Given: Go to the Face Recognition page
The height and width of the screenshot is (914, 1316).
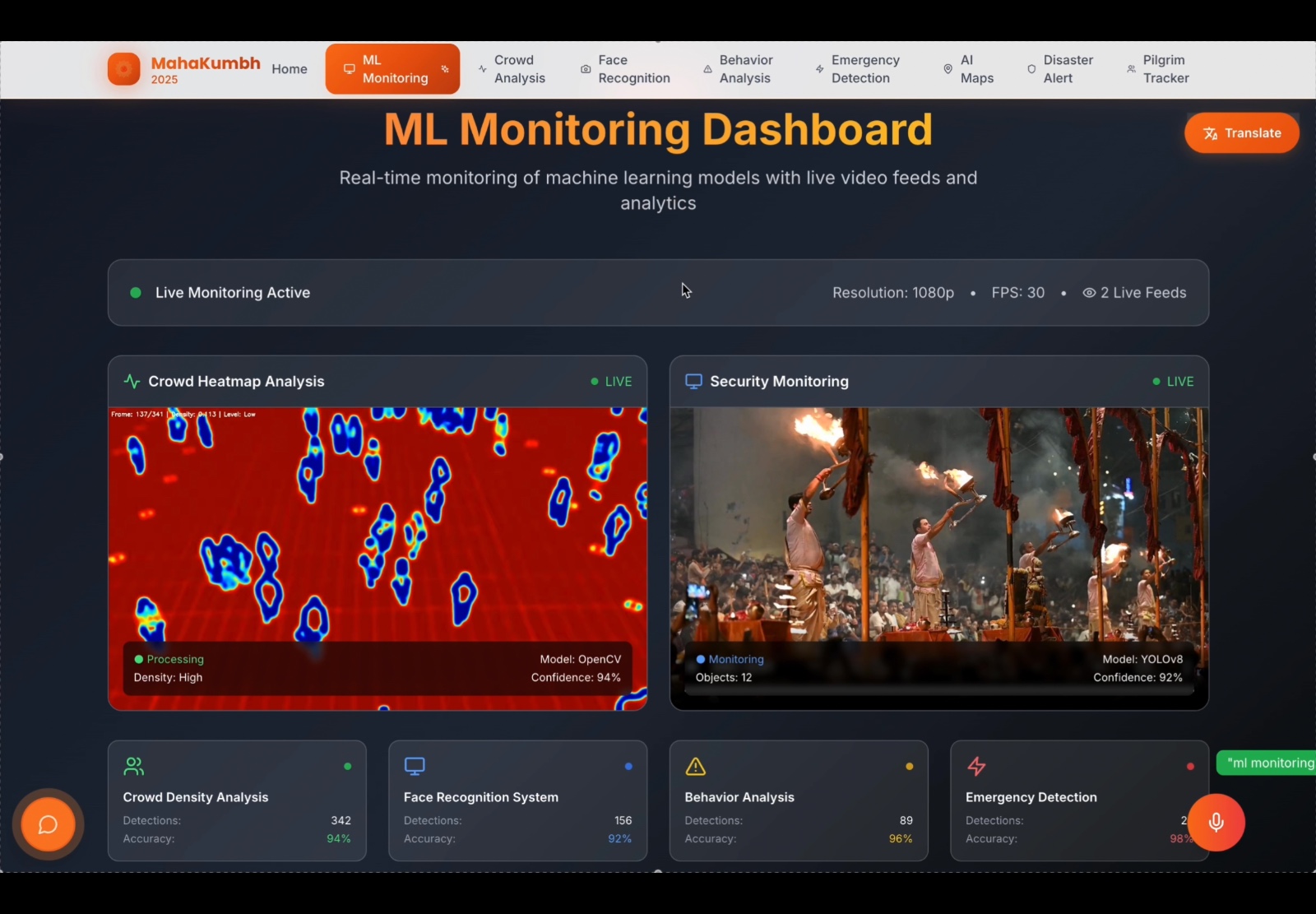Looking at the screenshot, I should pyautogui.click(x=625, y=69).
